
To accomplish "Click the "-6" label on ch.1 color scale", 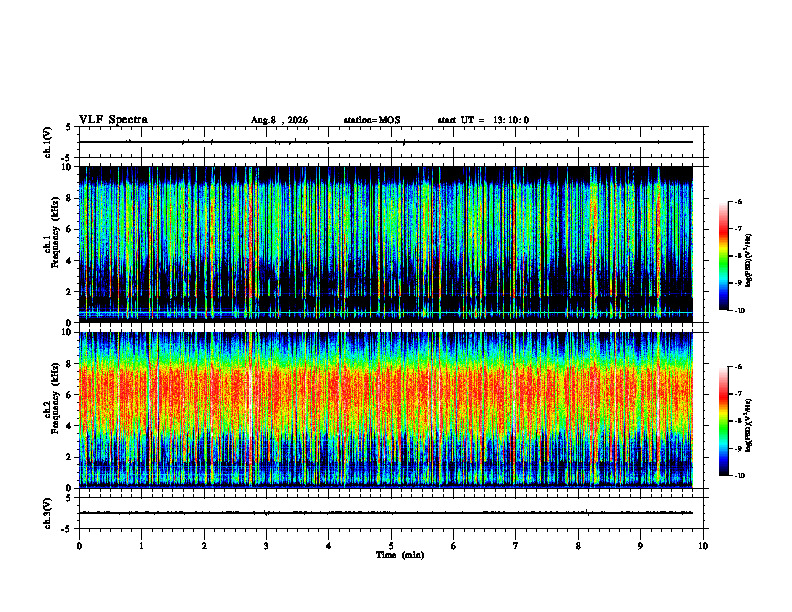I will (x=738, y=201).
